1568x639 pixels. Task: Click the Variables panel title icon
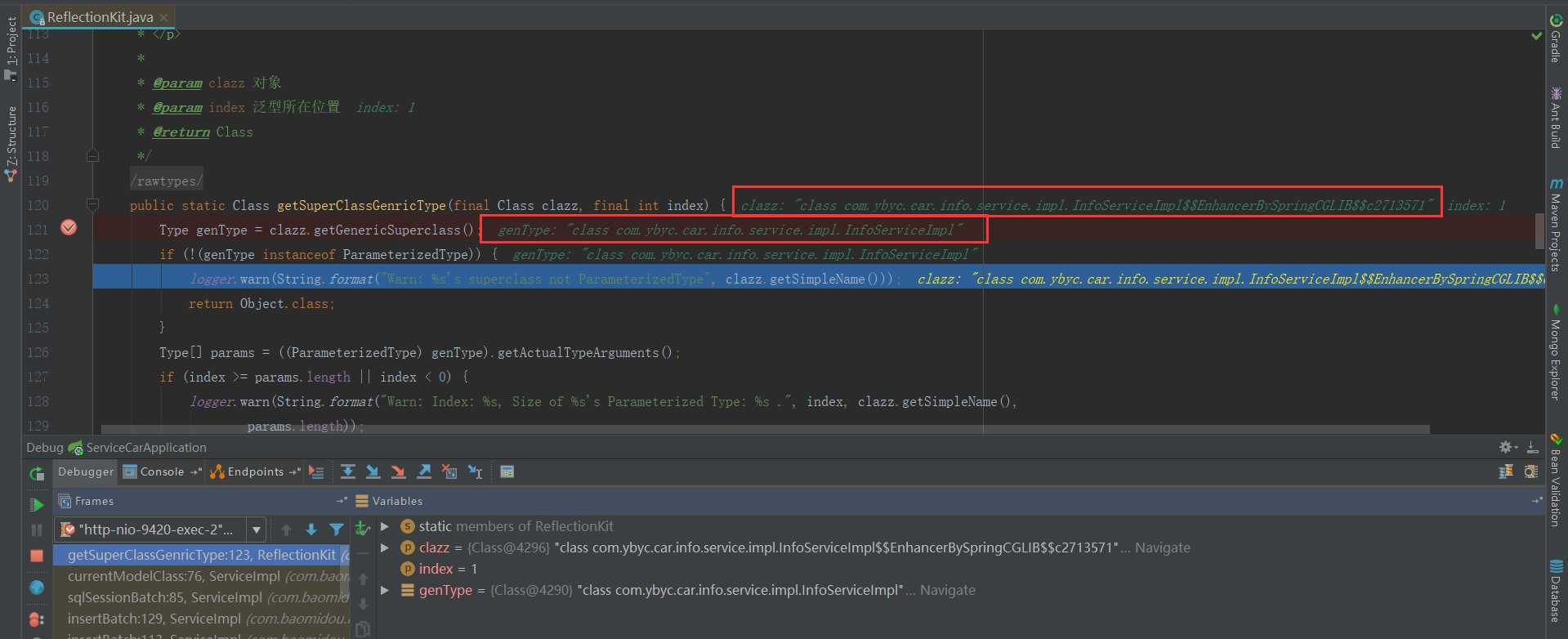[x=362, y=501]
